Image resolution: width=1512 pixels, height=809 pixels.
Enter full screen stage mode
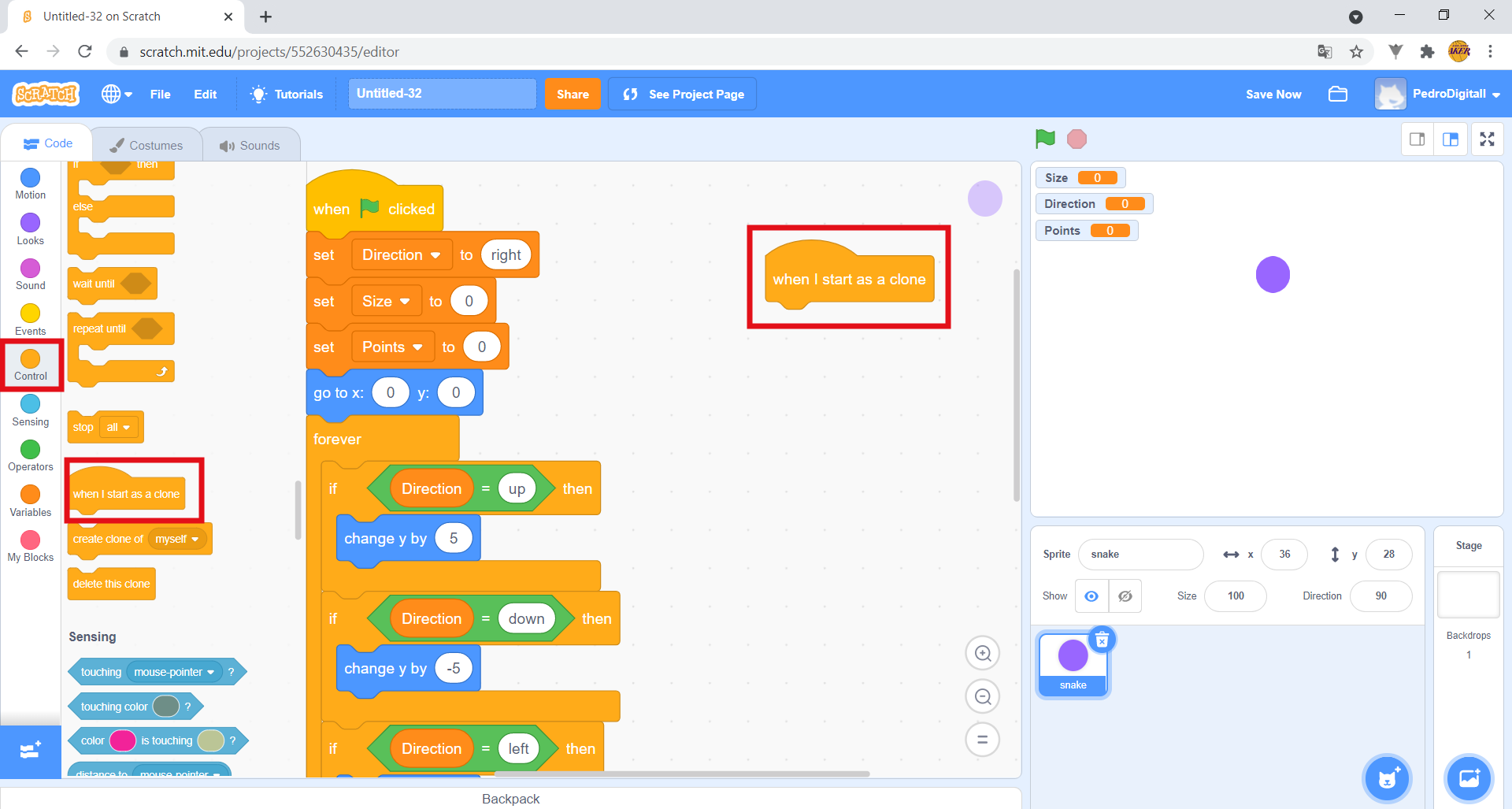coord(1487,139)
